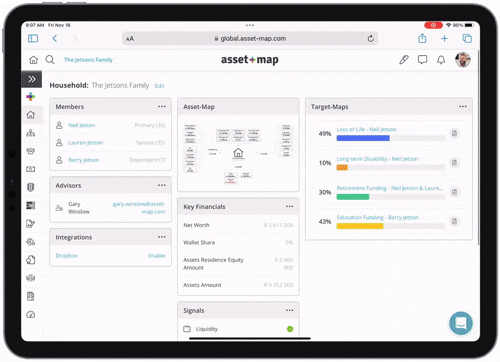Open Retirement Funding target map link

point(390,188)
